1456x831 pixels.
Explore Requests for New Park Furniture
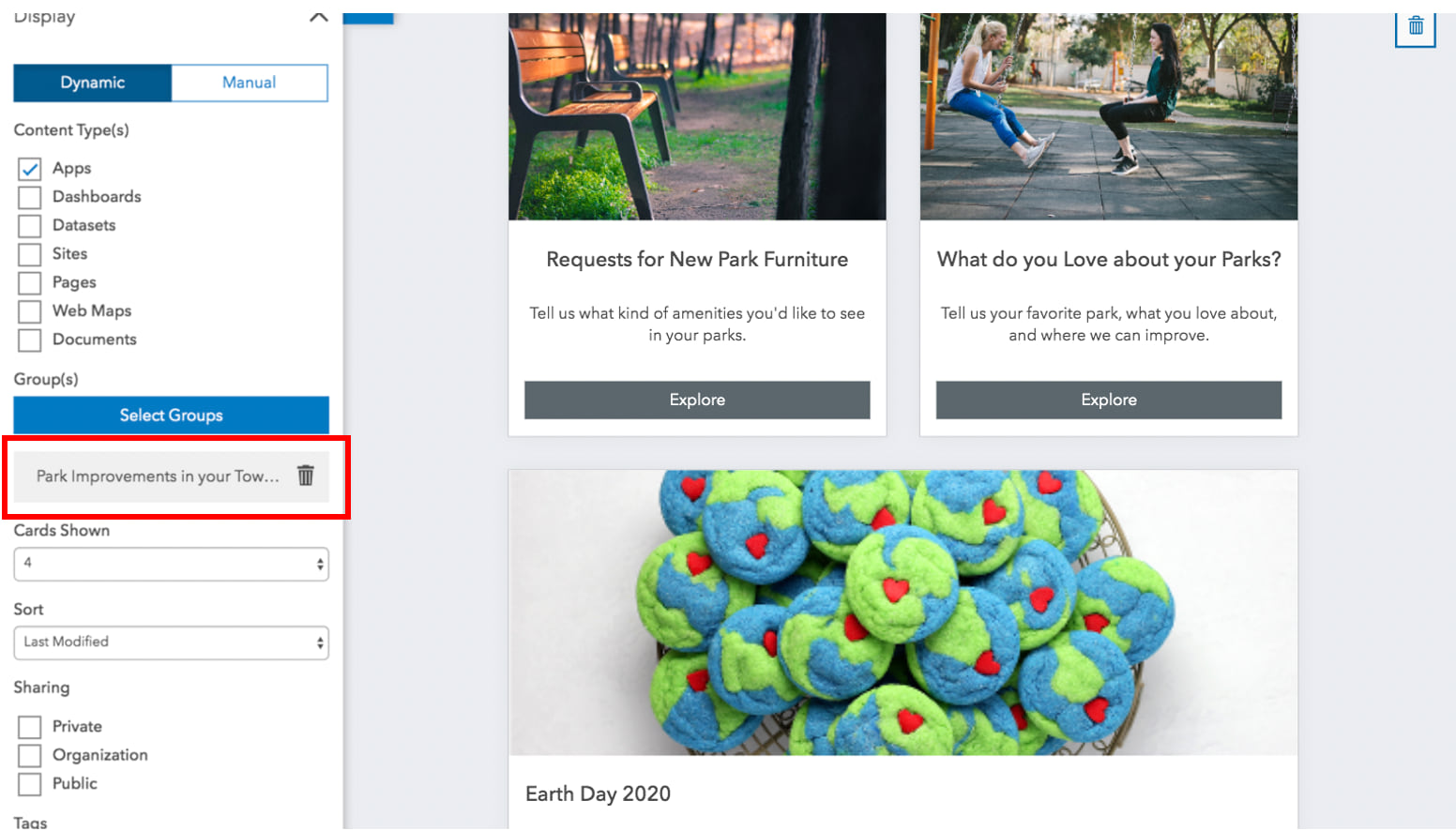(x=697, y=400)
